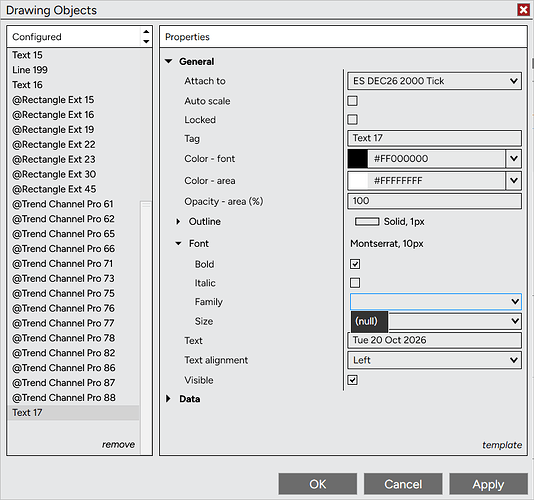Viewport: 534px width, 500px height.
Task: Click the Configured header
Action: 37,37
